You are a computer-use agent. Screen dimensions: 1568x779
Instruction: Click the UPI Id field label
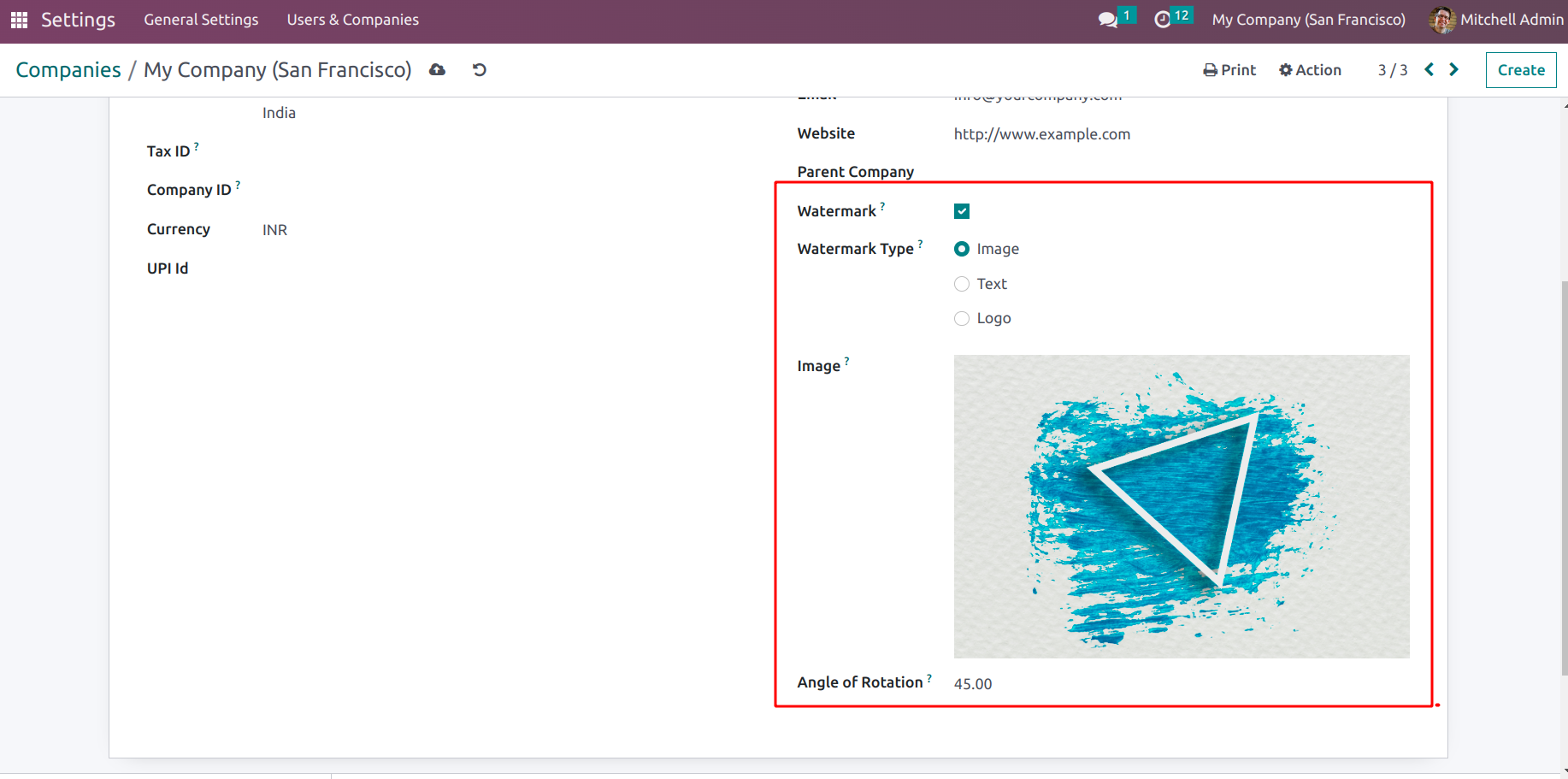(168, 269)
